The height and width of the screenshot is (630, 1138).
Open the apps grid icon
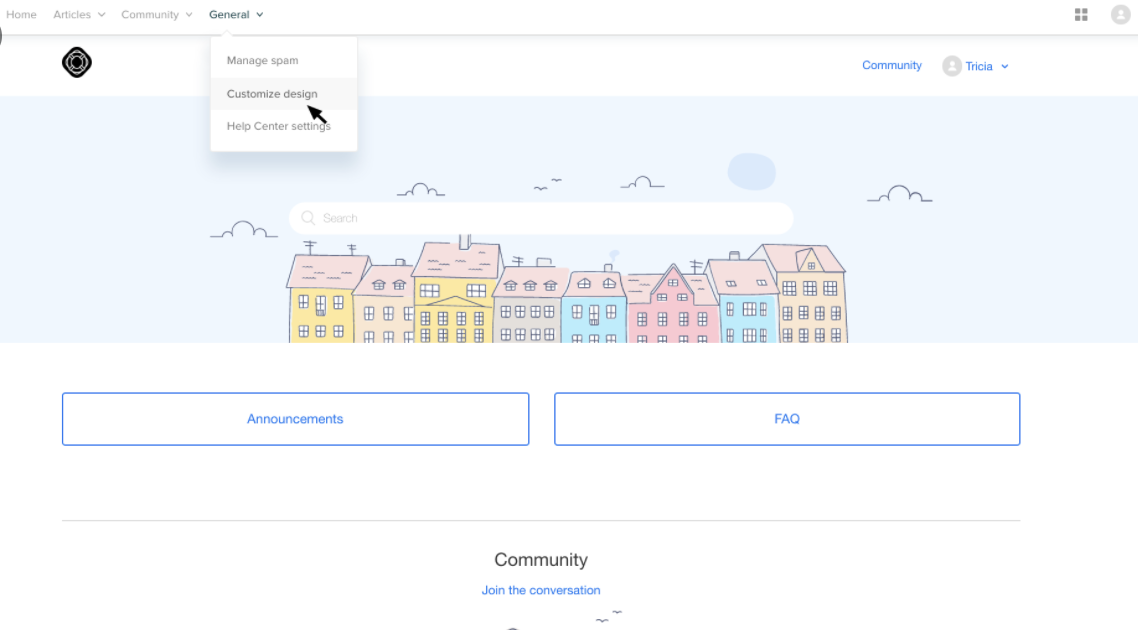pos(1081,15)
